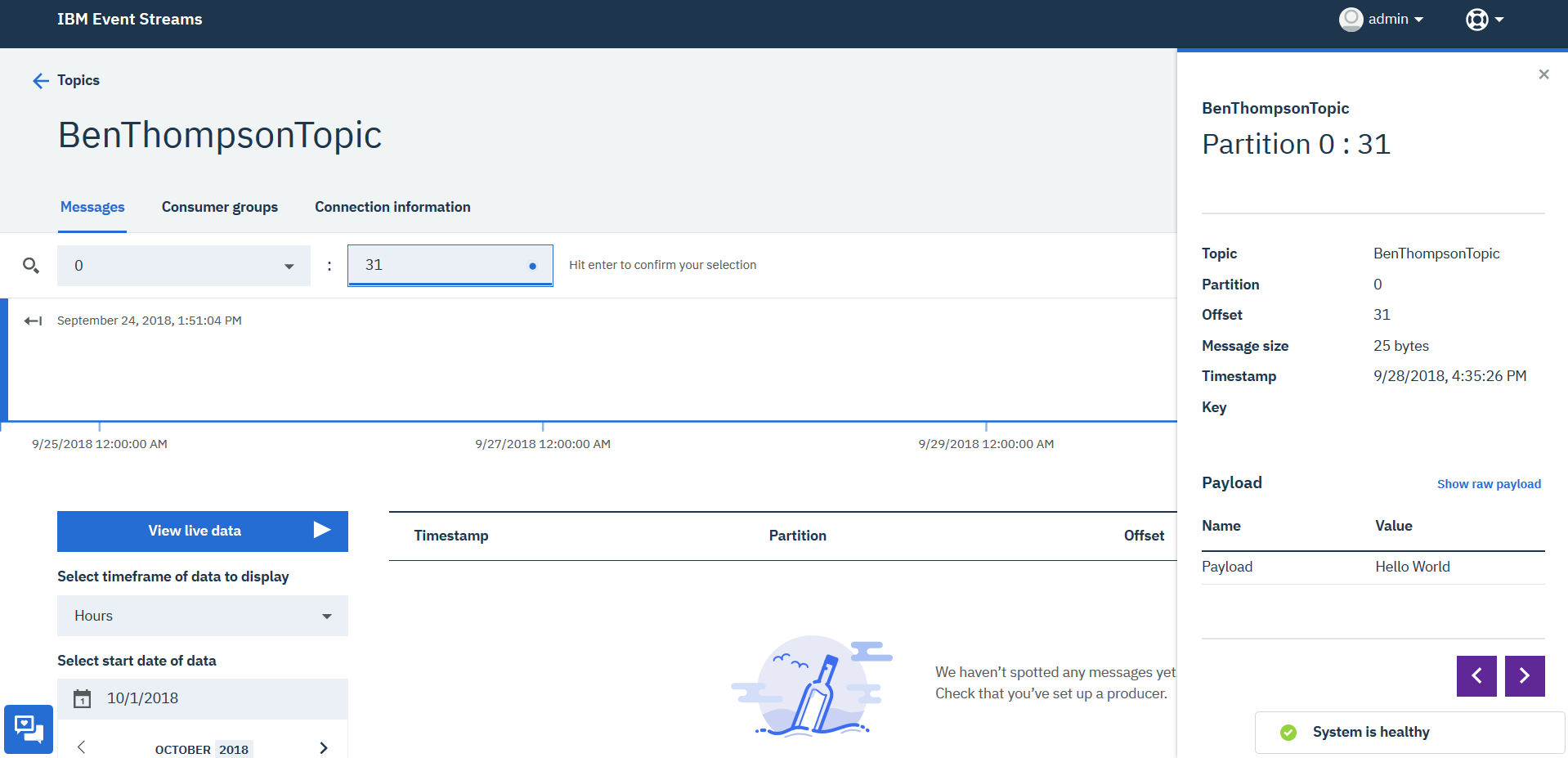Viewport: 1568px width, 758px height.
Task: Click the Timestamp column header
Action: (x=451, y=536)
